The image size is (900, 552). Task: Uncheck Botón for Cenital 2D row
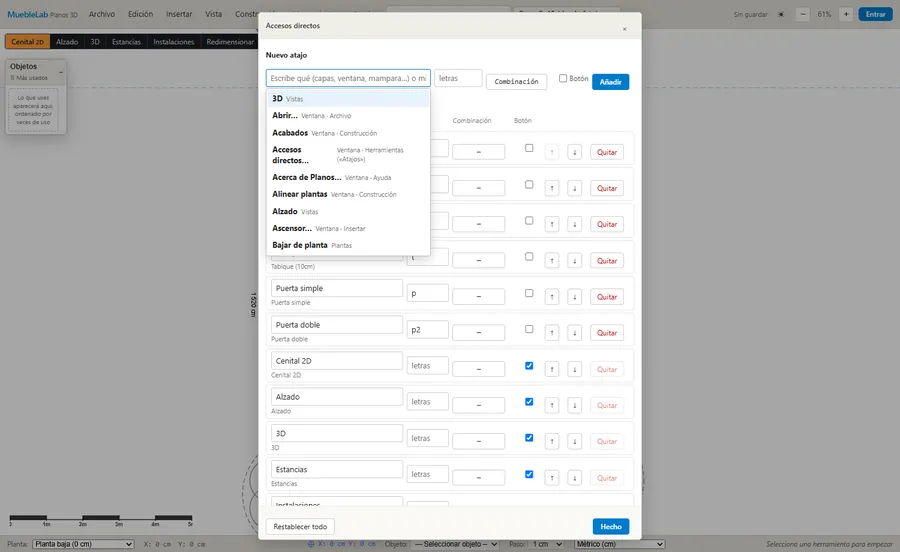pyautogui.click(x=529, y=366)
